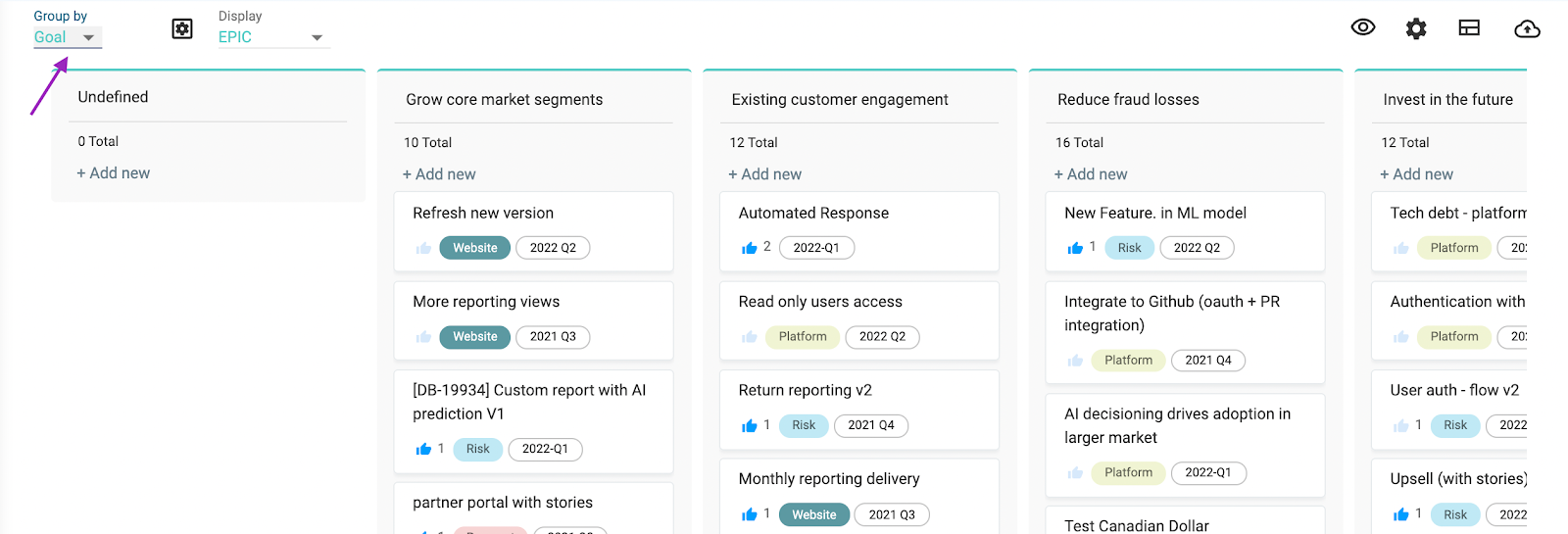Click the framed gear configuration icon
Image resolution: width=1568 pixels, height=534 pixels.
click(182, 28)
